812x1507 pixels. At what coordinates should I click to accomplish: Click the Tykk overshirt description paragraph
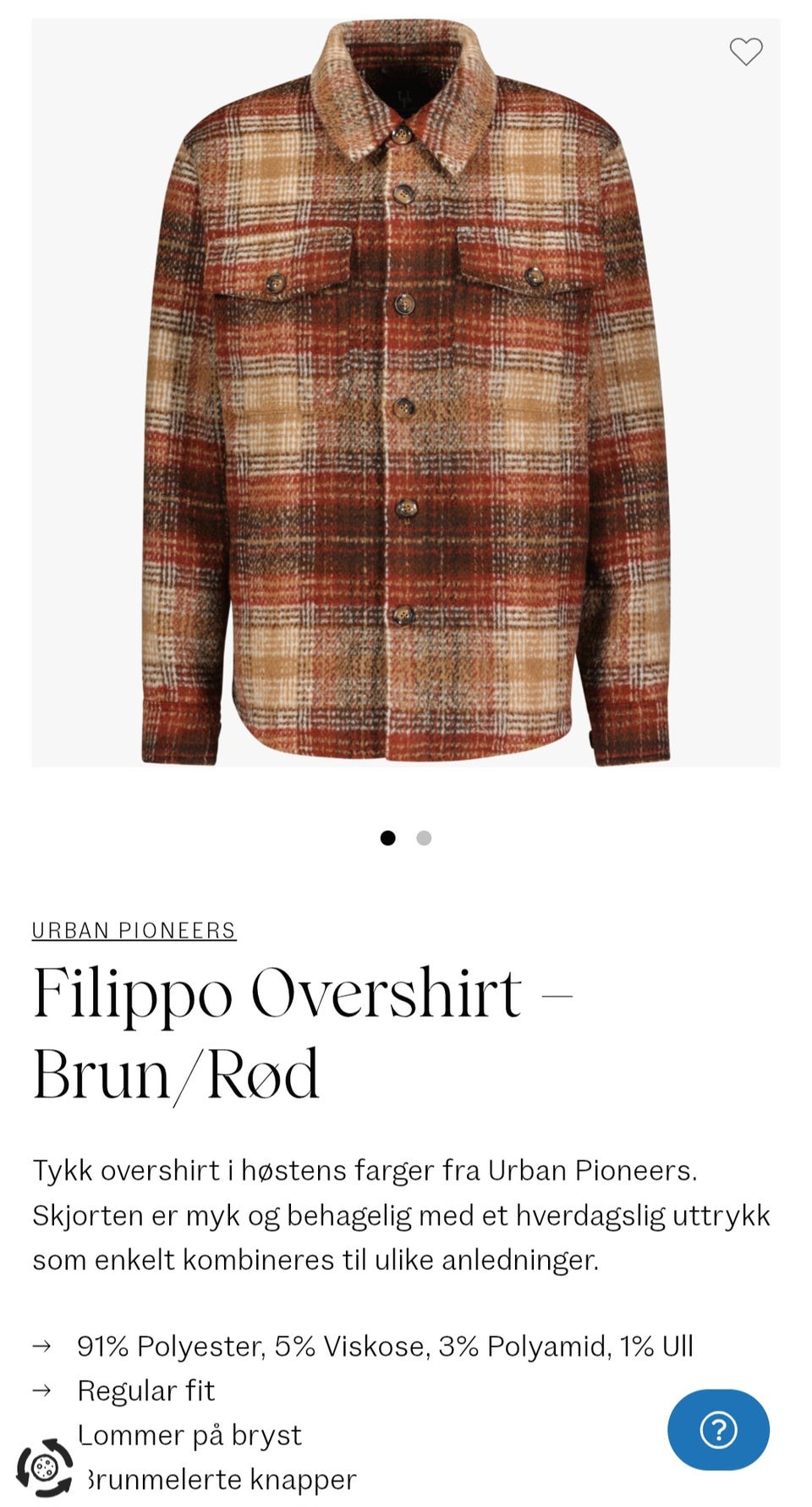coord(401,1214)
